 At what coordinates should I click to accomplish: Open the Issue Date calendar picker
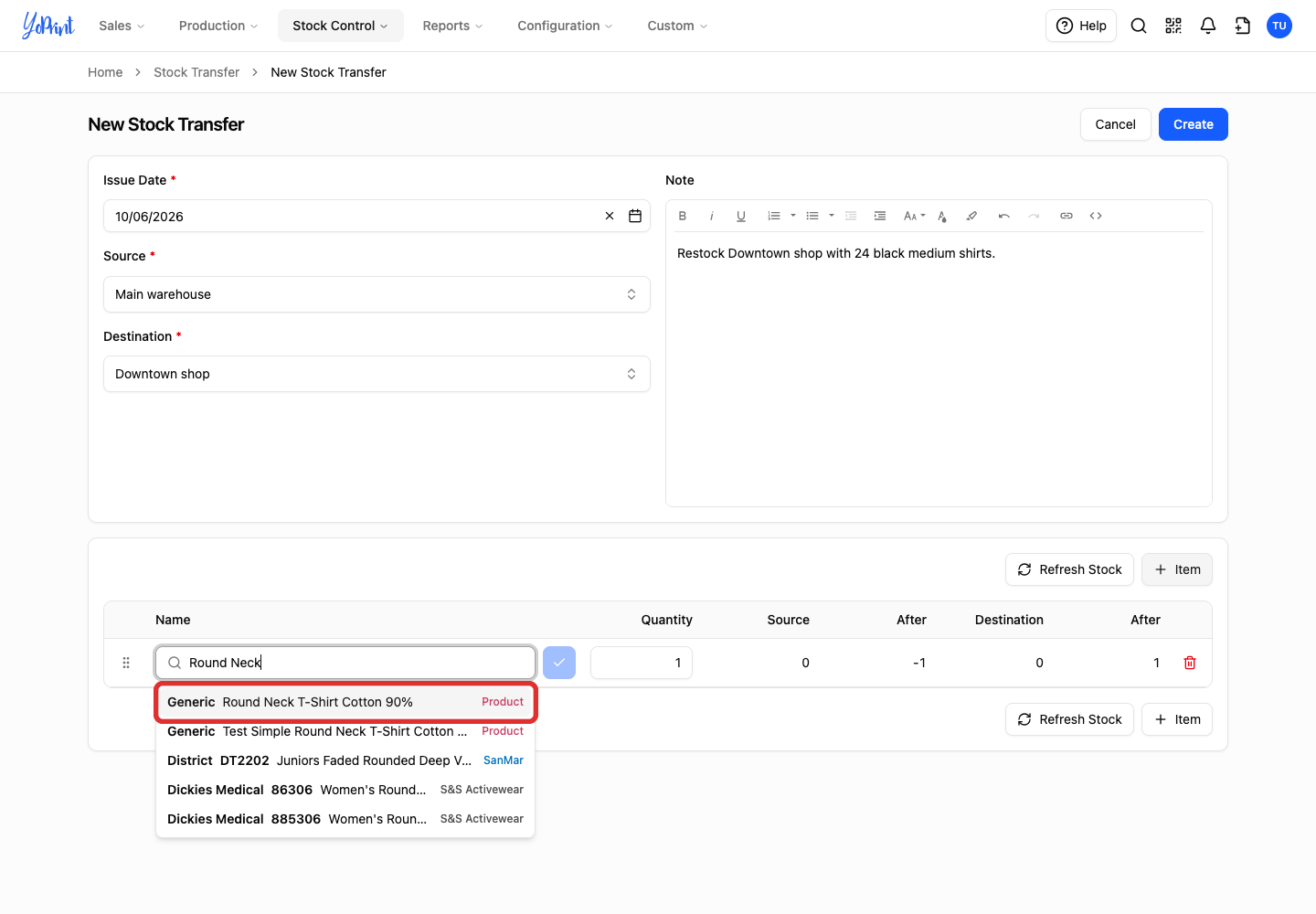(635, 216)
